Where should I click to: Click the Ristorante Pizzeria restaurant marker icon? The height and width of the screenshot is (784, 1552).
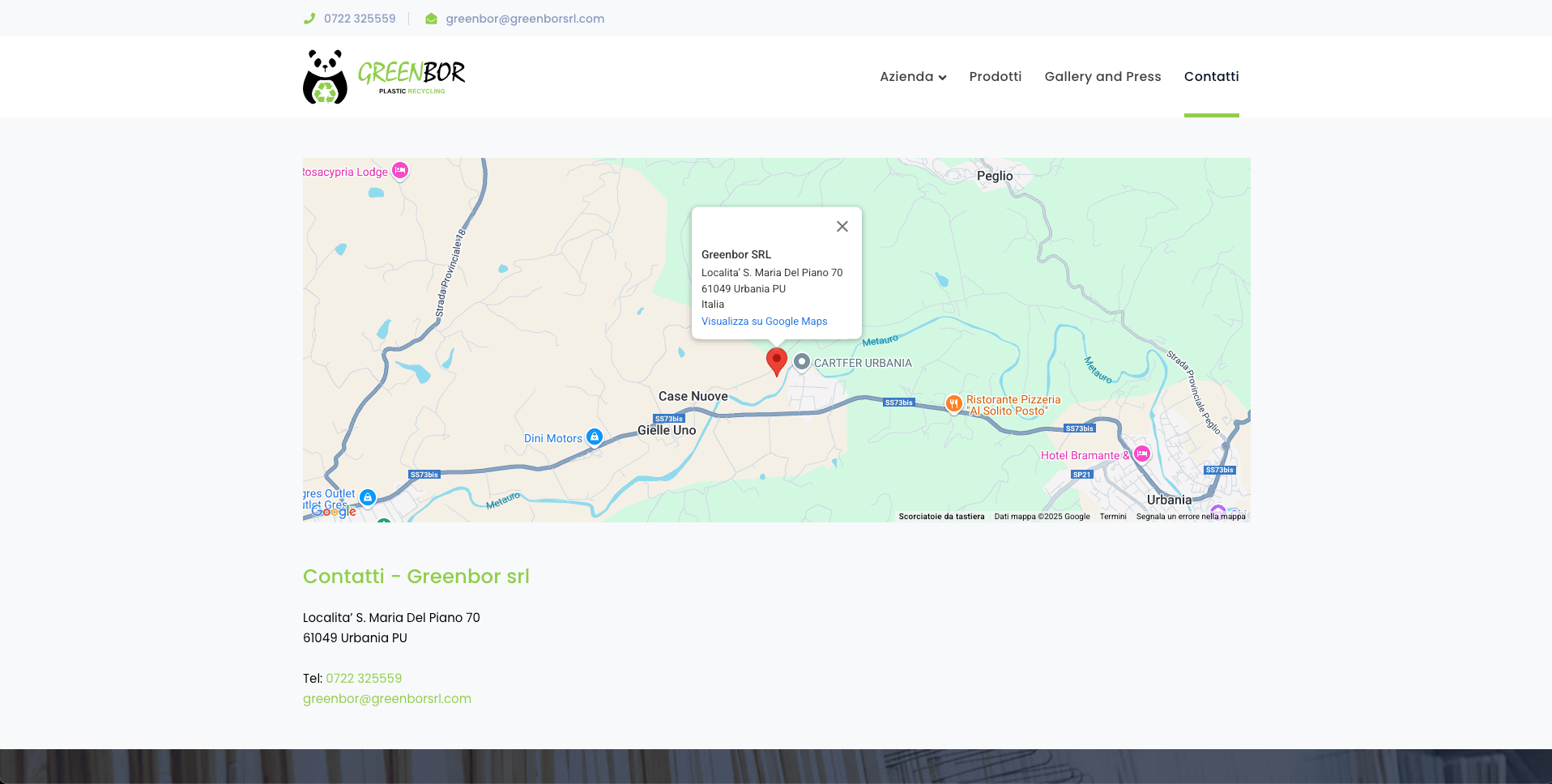tap(954, 403)
